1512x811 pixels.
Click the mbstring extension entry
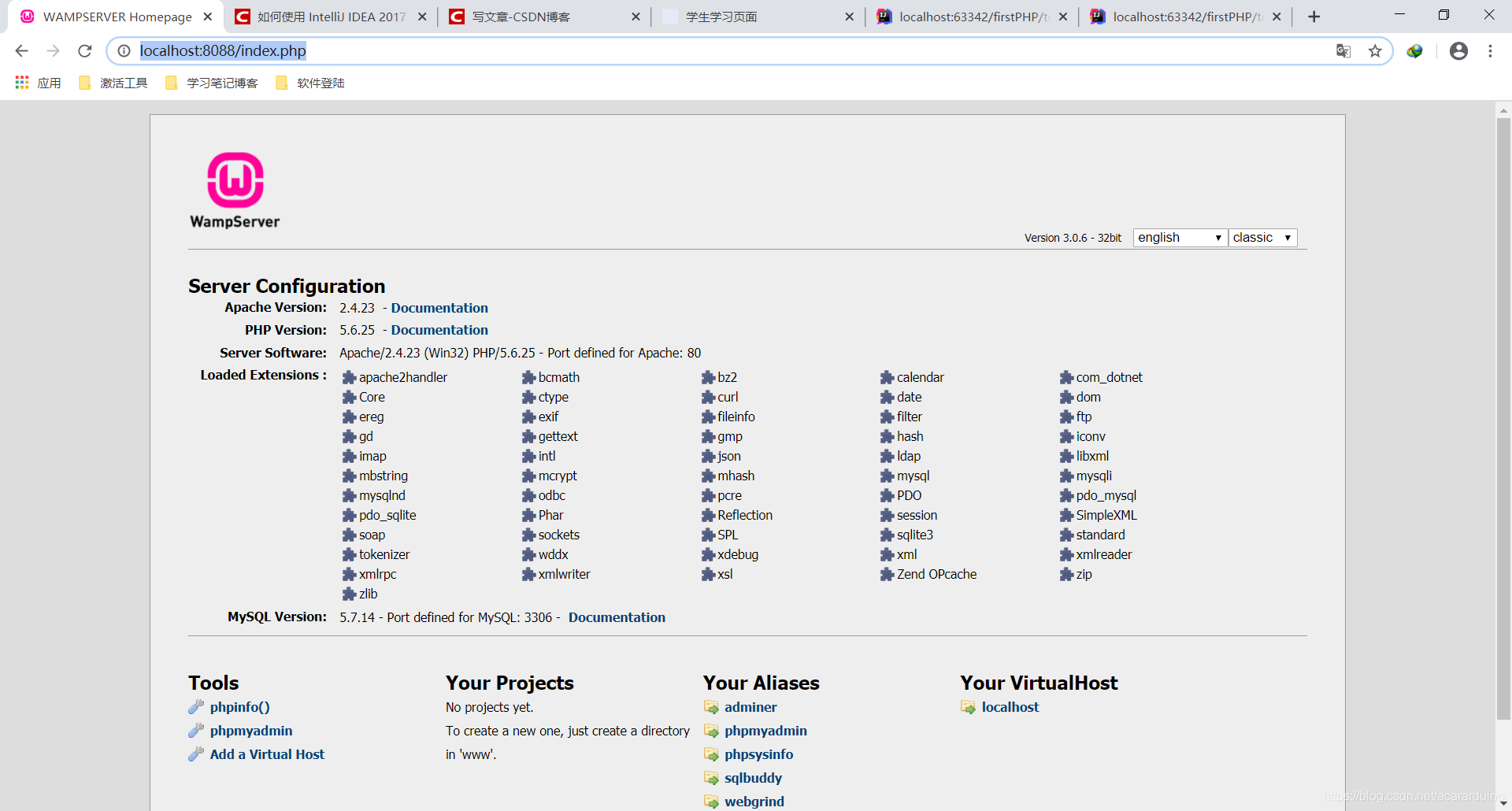click(x=375, y=476)
